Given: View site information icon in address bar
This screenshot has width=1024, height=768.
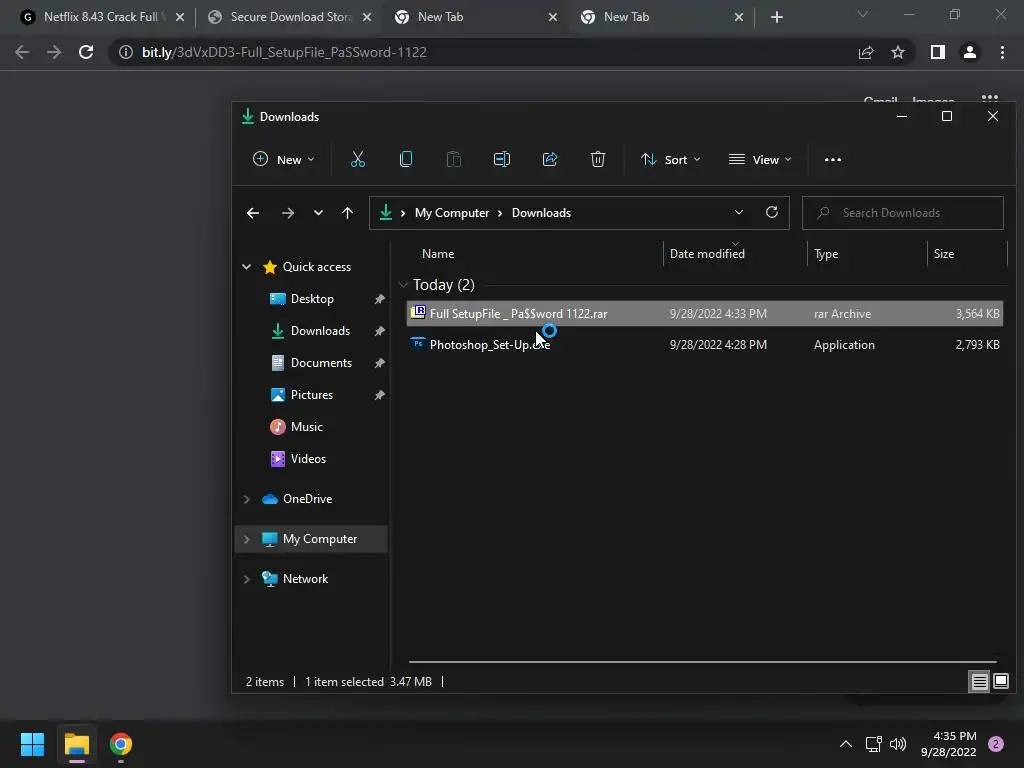Looking at the screenshot, I should coord(125,52).
